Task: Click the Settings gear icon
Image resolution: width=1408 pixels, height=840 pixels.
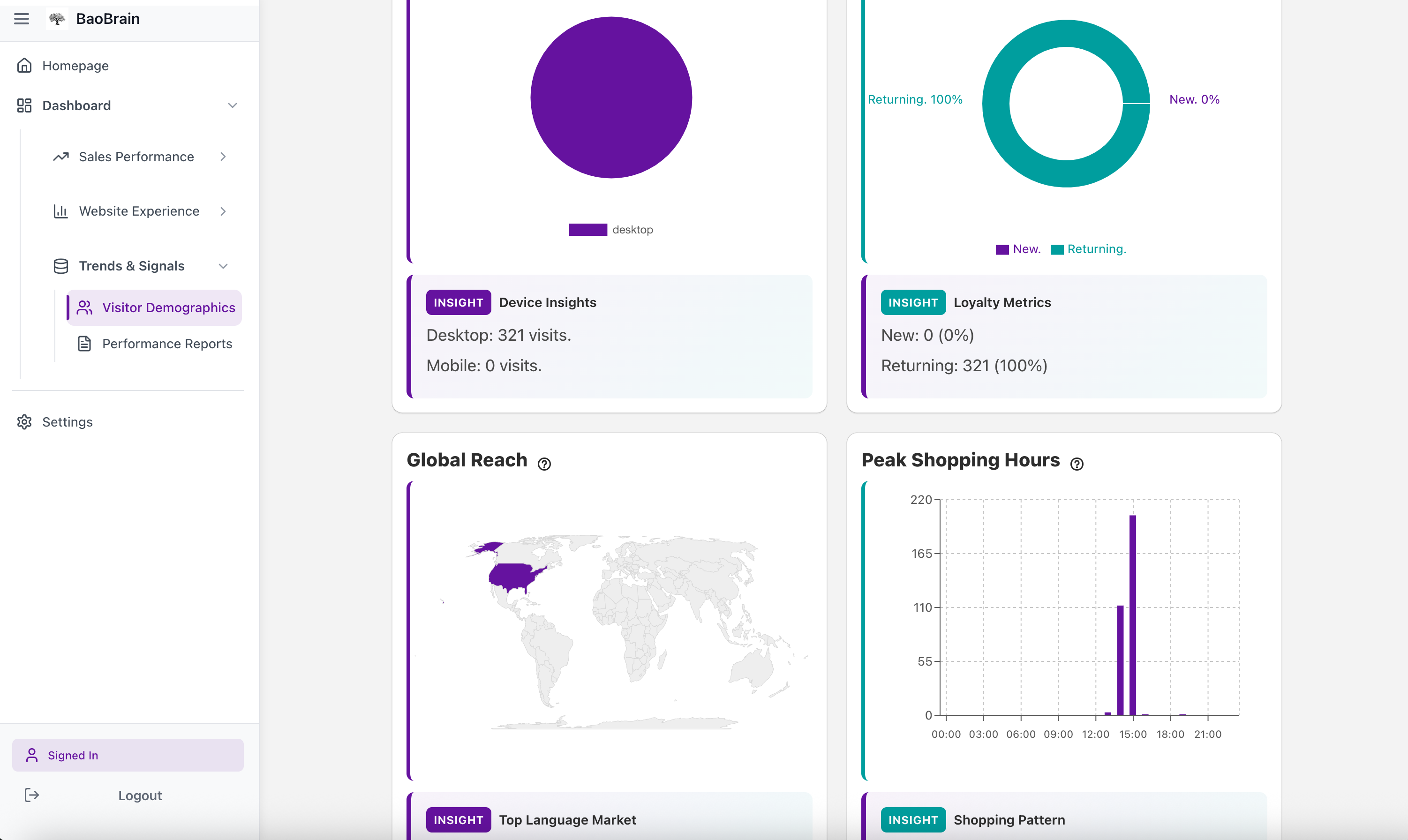Action: (24, 422)
